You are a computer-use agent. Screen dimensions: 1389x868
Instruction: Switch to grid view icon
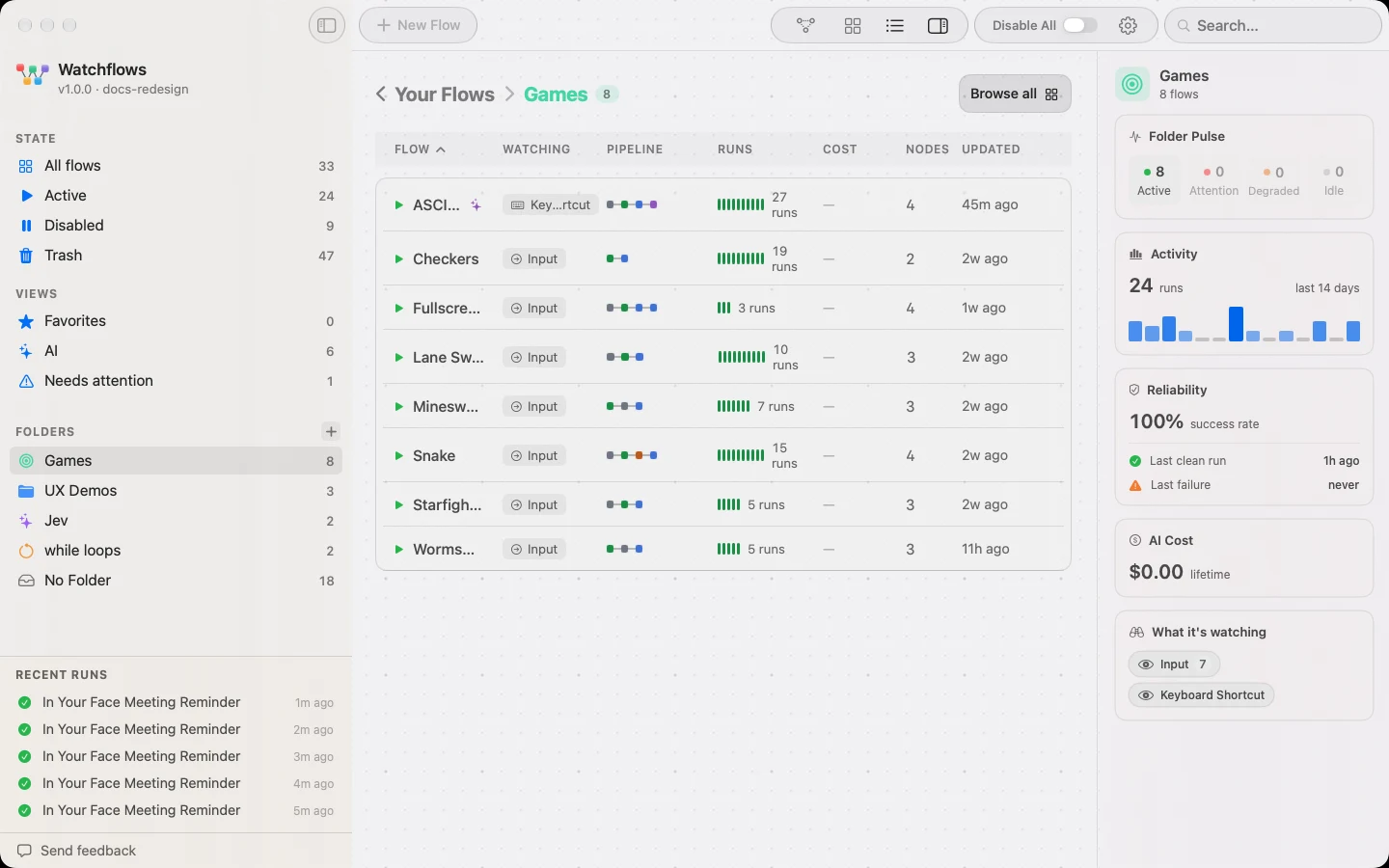[853, 26]
